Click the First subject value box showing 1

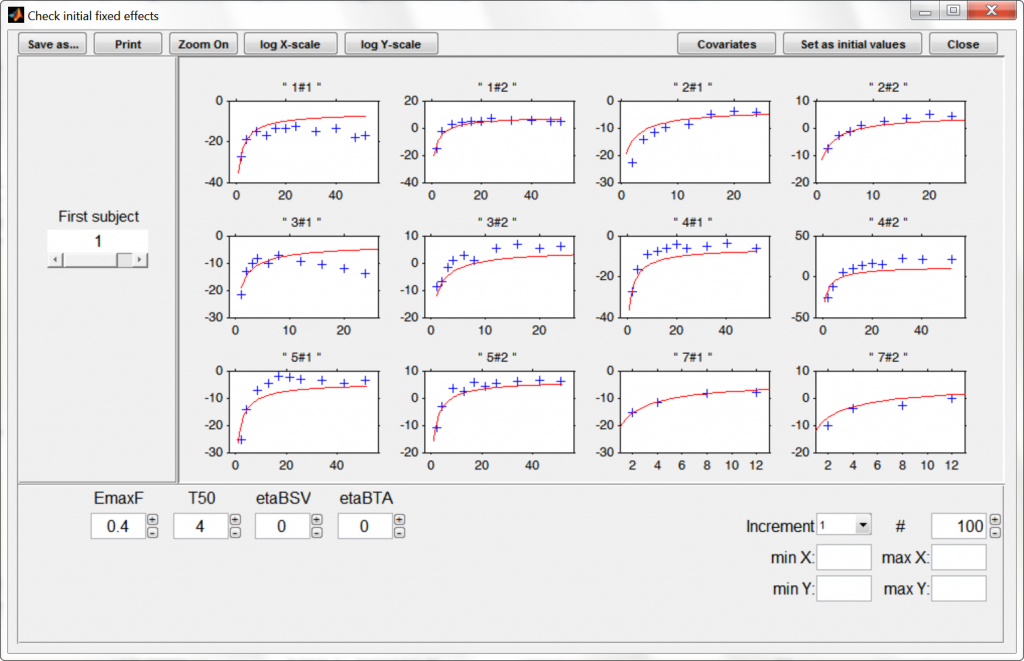click(x=97, y=240)
